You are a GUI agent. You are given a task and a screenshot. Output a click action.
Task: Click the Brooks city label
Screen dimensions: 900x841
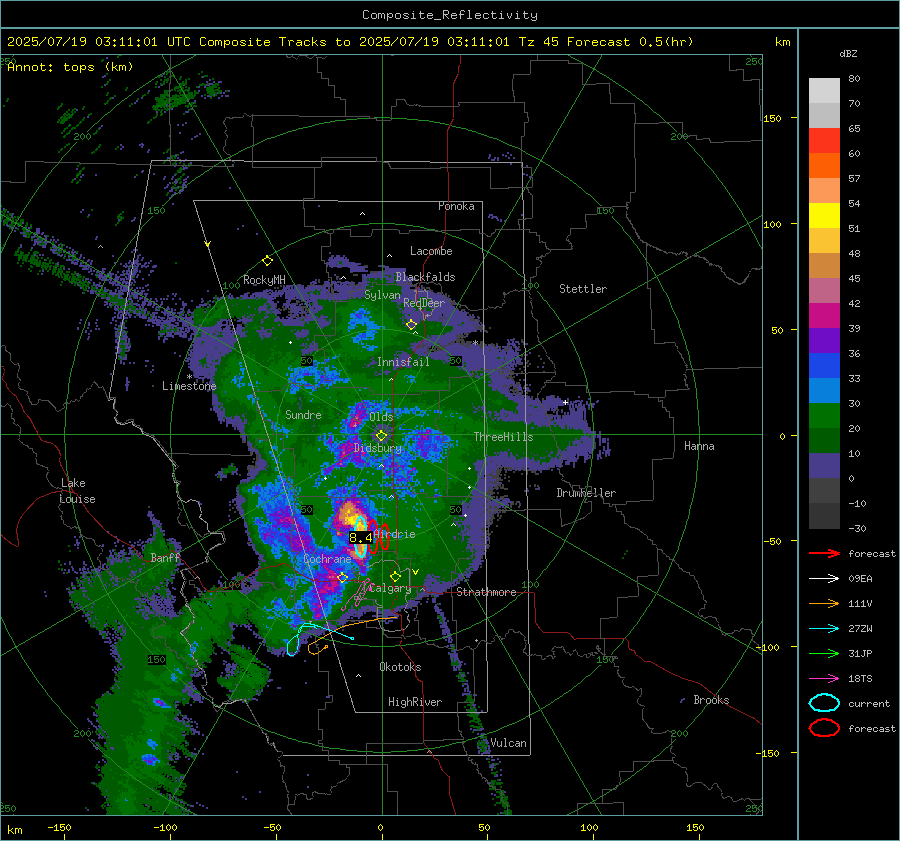711,700
